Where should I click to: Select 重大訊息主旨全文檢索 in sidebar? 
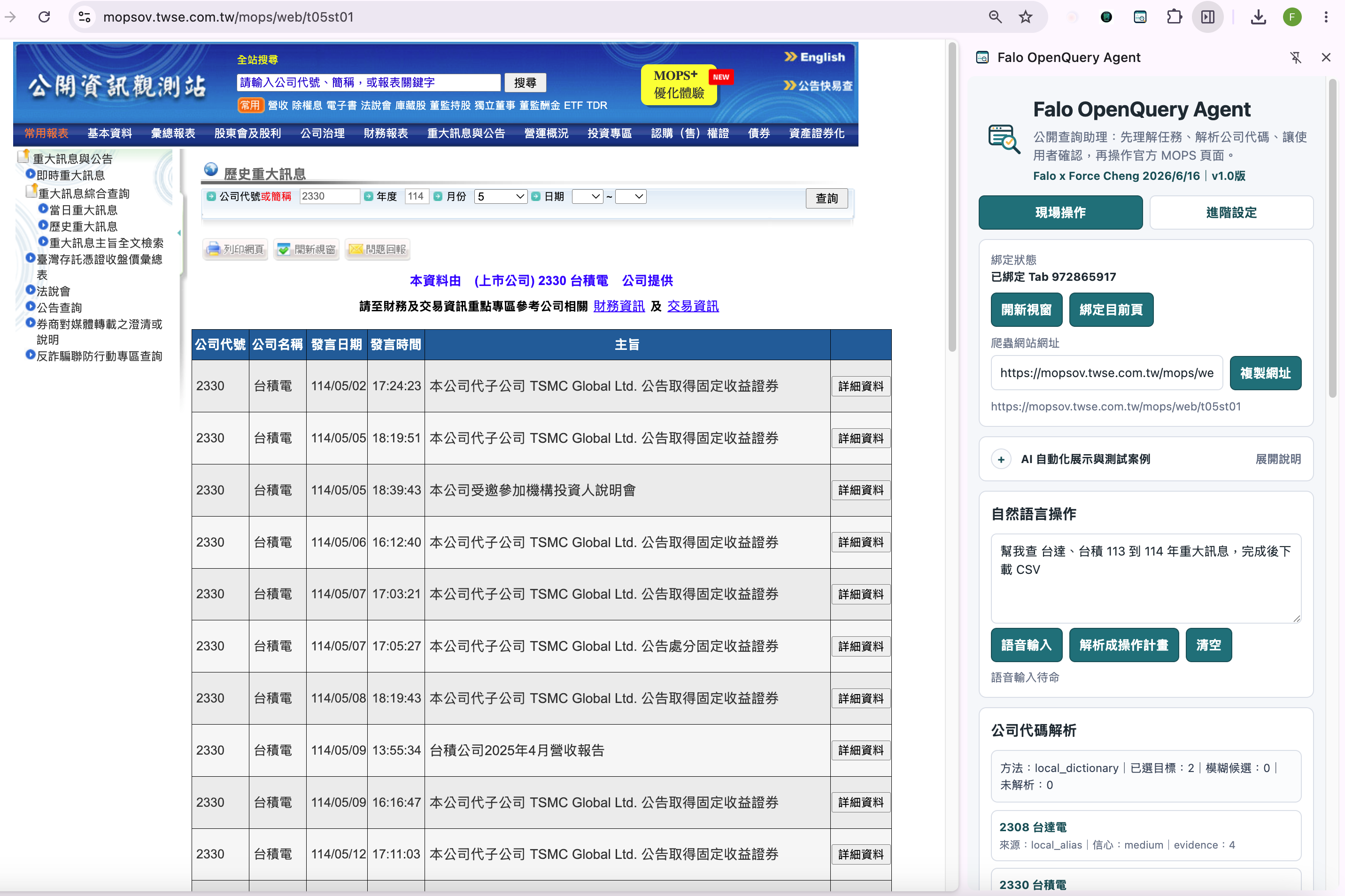coord(106,243)
